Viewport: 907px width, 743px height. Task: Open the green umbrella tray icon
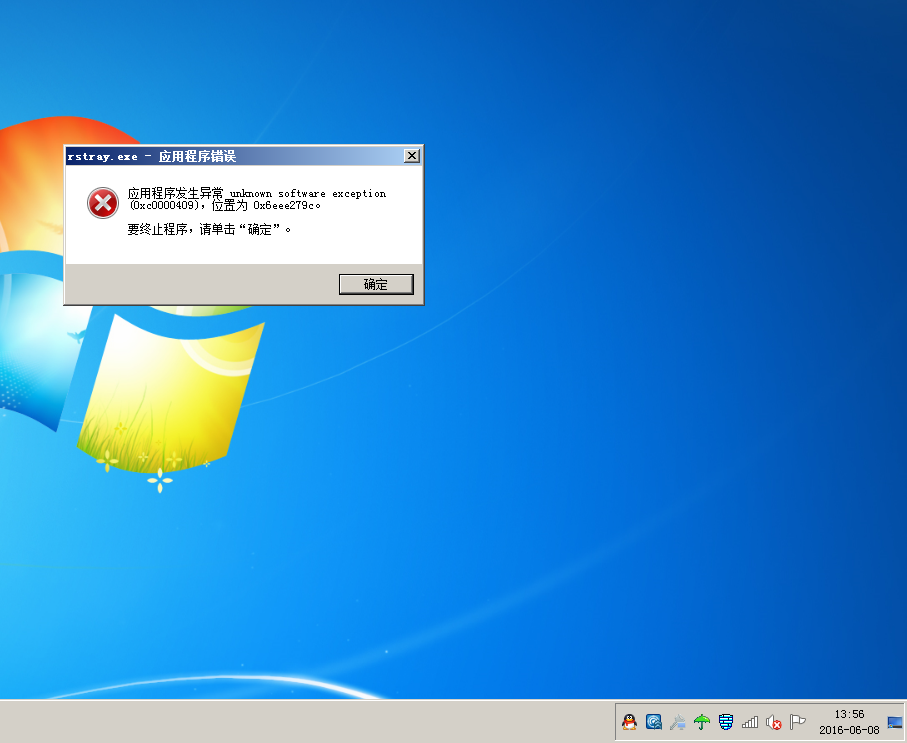702,722
